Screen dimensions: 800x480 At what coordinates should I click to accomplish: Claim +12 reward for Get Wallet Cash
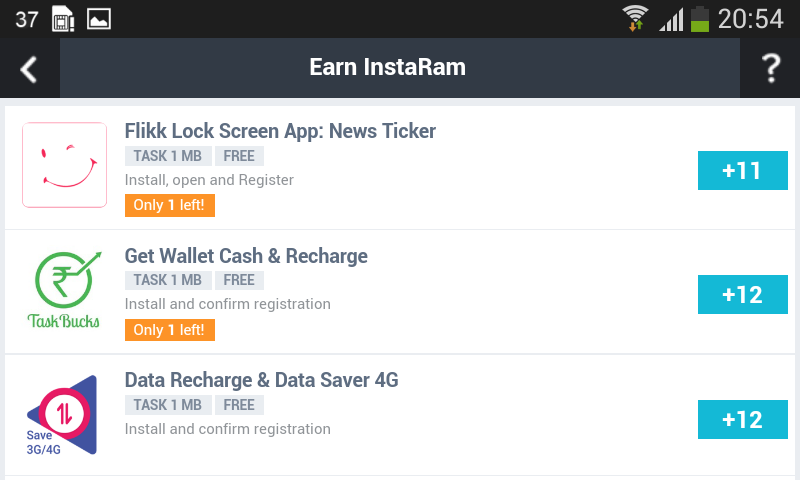pyautogui.click(x=742, y=295)
